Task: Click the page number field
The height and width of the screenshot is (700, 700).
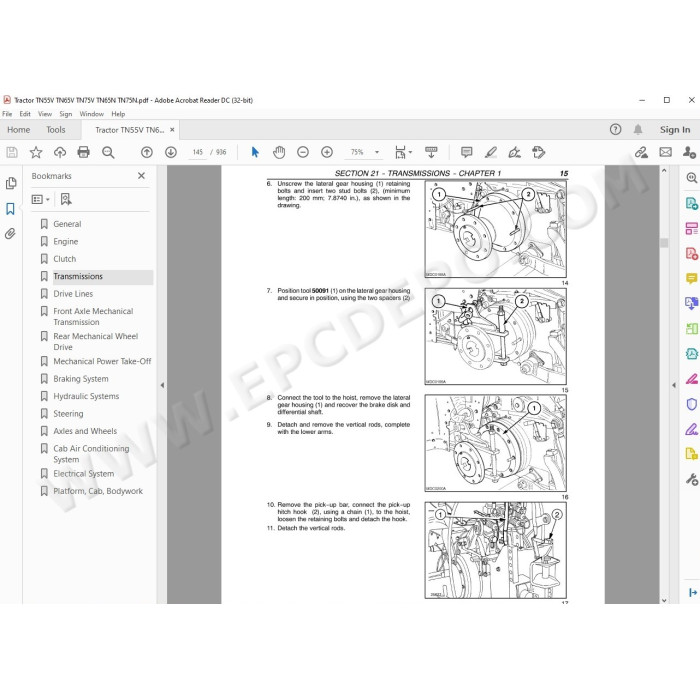Action: pos(198,153)
